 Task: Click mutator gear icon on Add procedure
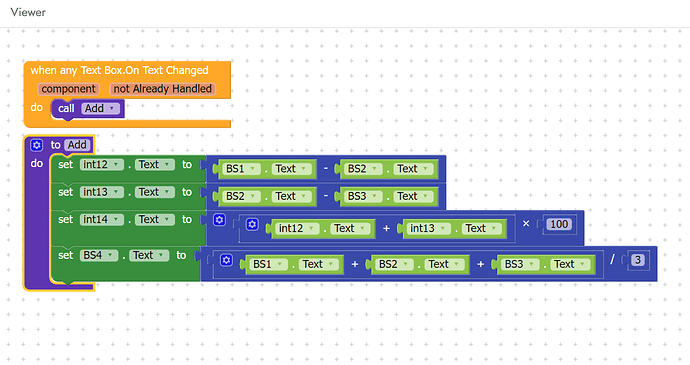coord(37,145)
